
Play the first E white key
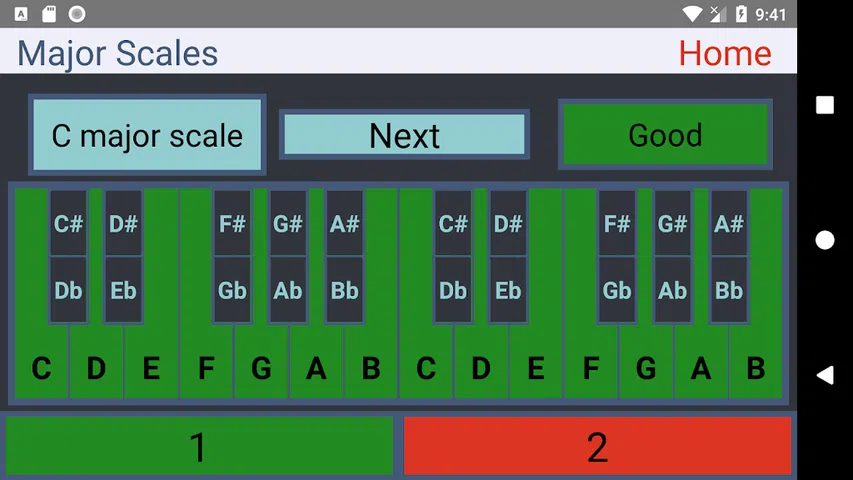[x=151, y=368]
